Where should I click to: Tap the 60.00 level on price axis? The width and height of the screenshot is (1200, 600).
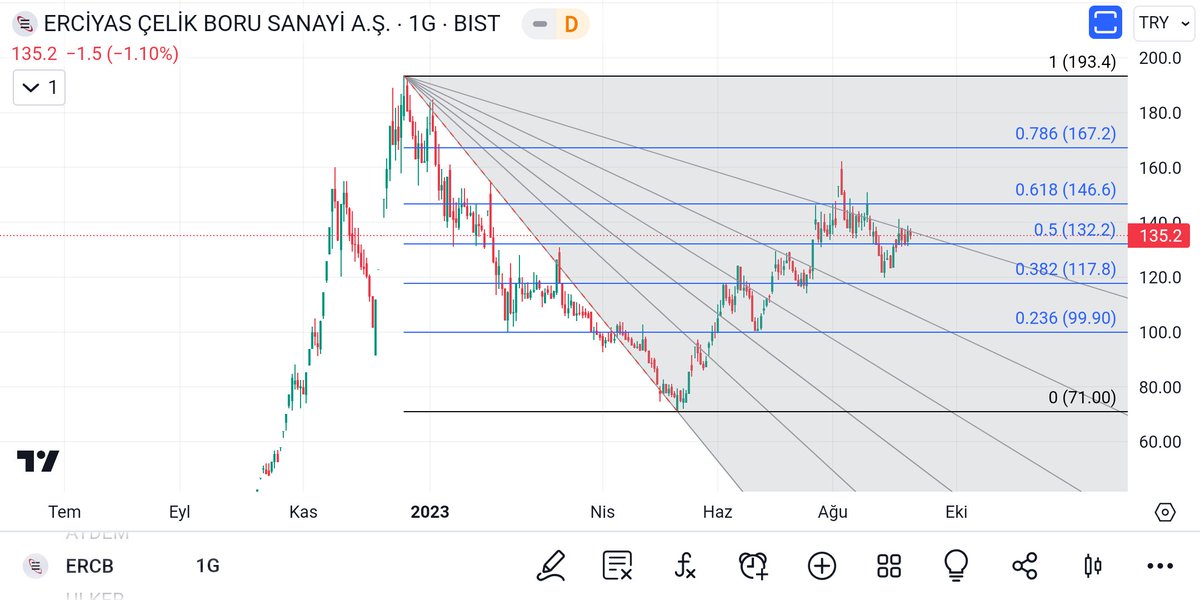pyautogui.click(x=1161, y=442)
